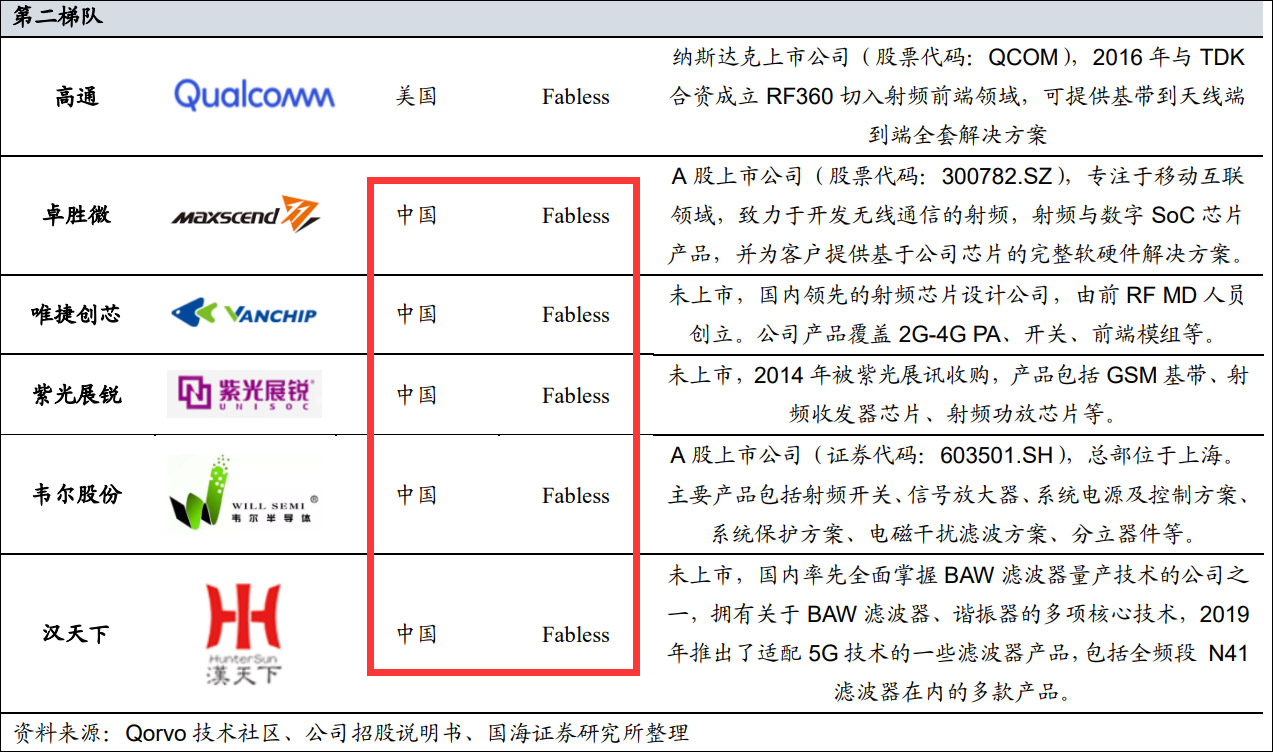Click the description mentioning 2G-4G PA
Viewport: 1273px width, 752px height.
pyautogui.click(x=957, y=314)
